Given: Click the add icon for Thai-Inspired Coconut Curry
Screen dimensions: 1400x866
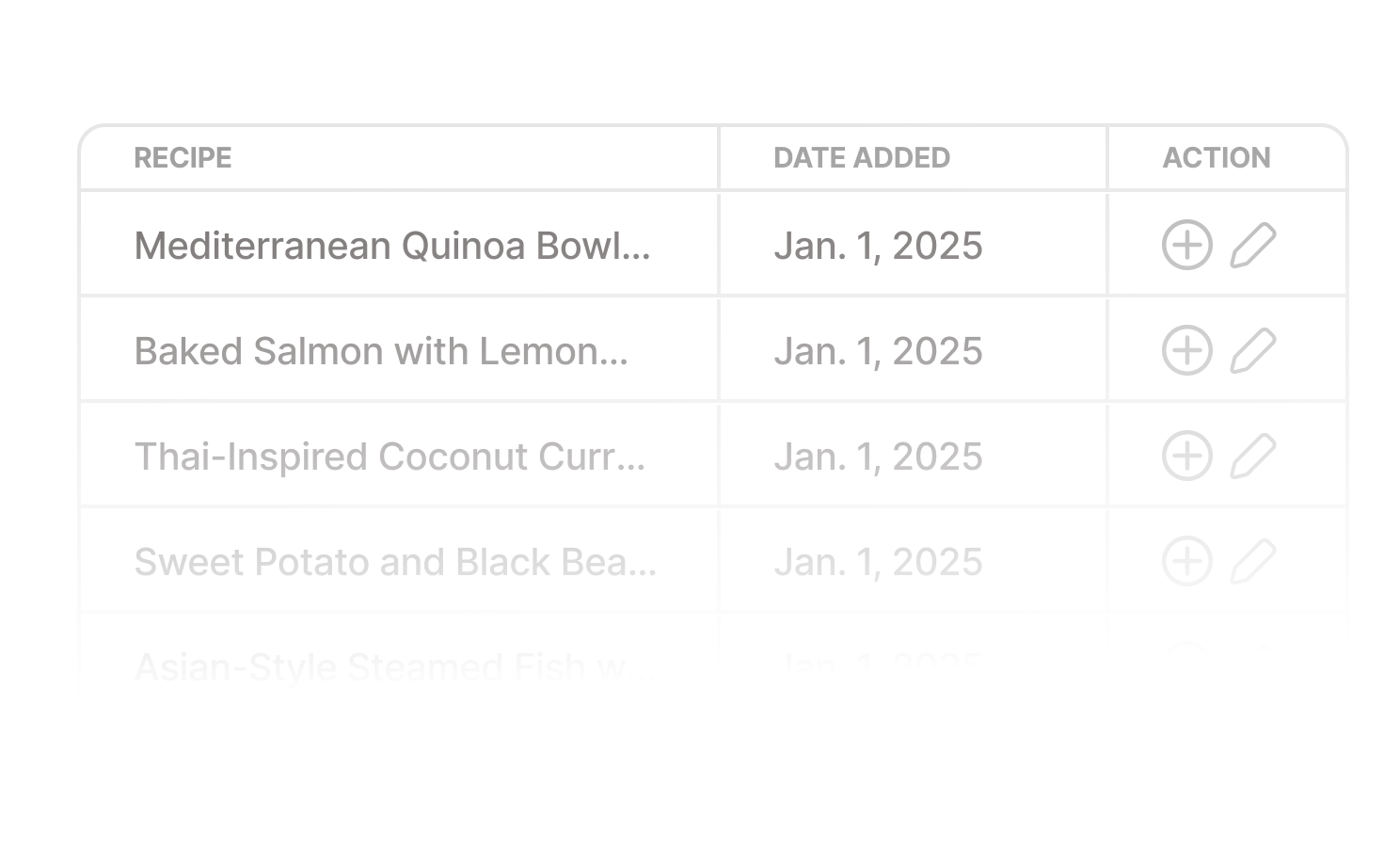Looking at the screenshot, I should 1186,456.
